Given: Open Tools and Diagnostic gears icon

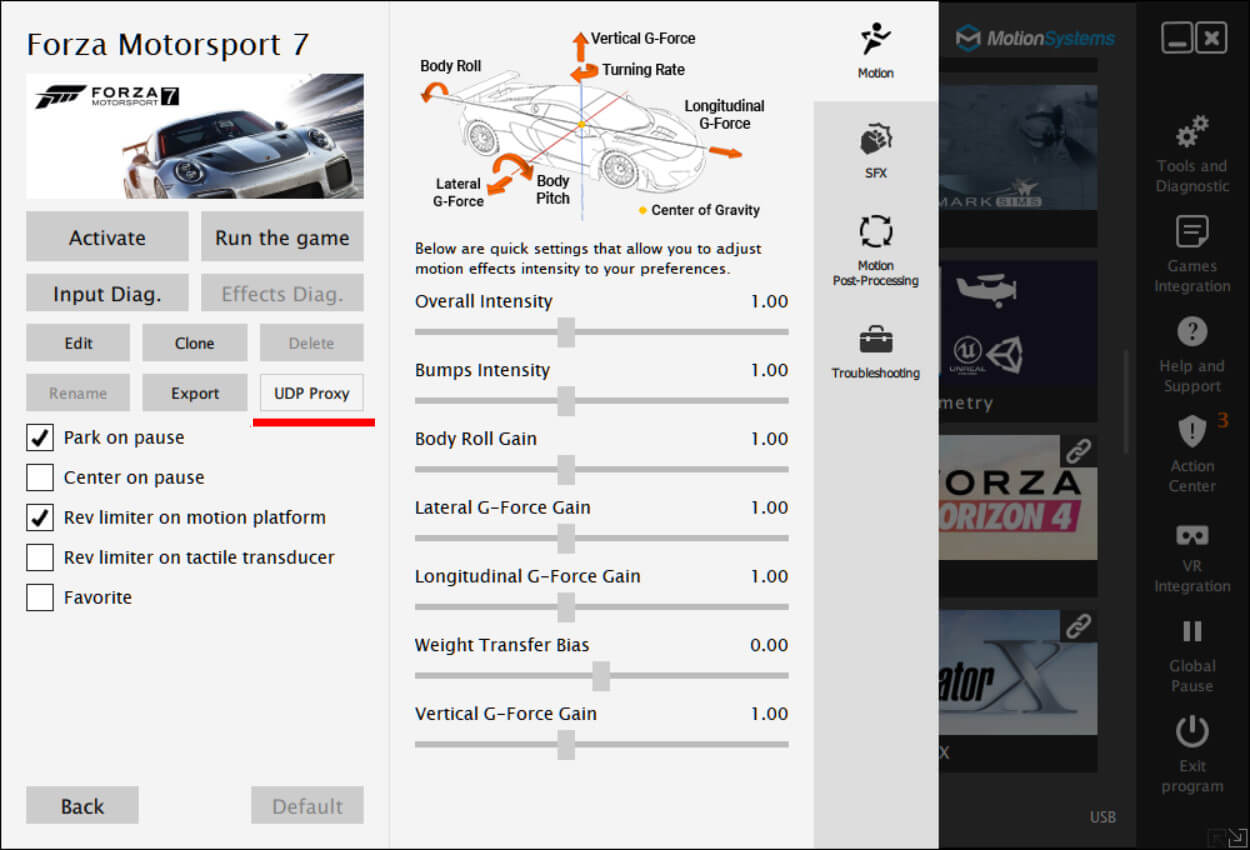Looking at the screenshot, I should pyautogui.click(x=1192, y=131).
